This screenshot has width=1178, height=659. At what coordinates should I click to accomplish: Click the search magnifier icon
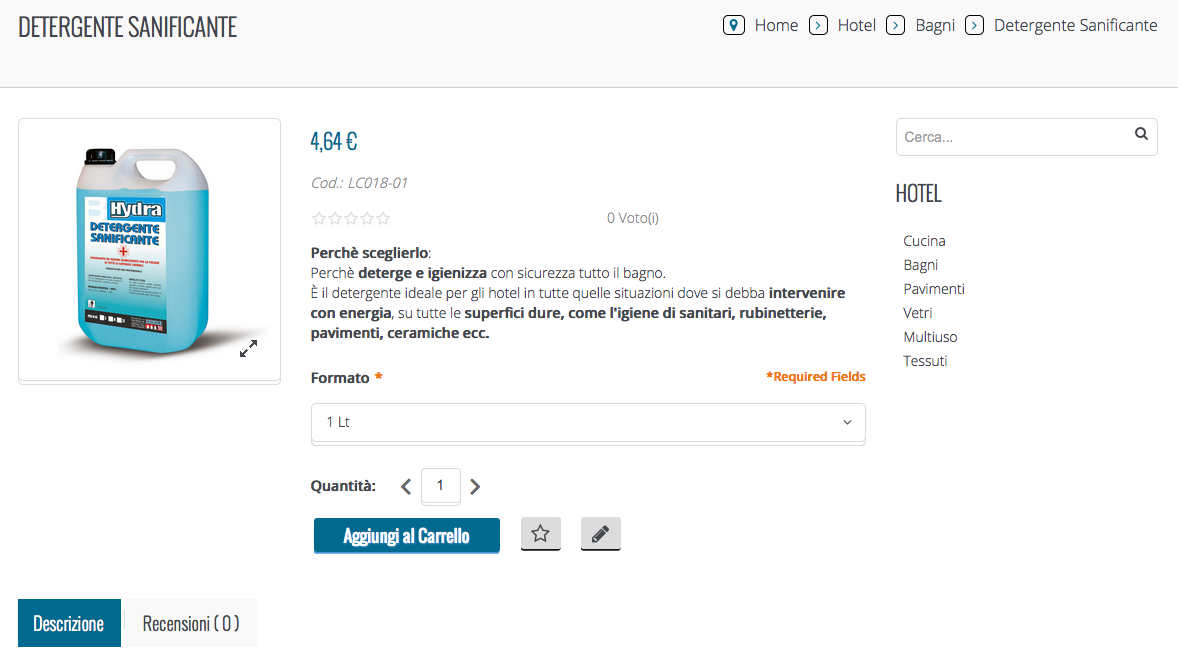pos(1141,134)
